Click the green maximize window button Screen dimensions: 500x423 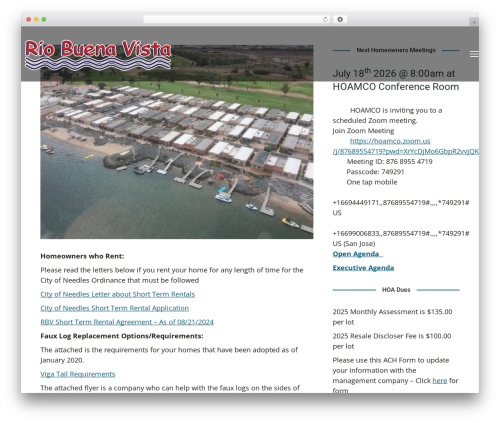(x=44, y=20)
